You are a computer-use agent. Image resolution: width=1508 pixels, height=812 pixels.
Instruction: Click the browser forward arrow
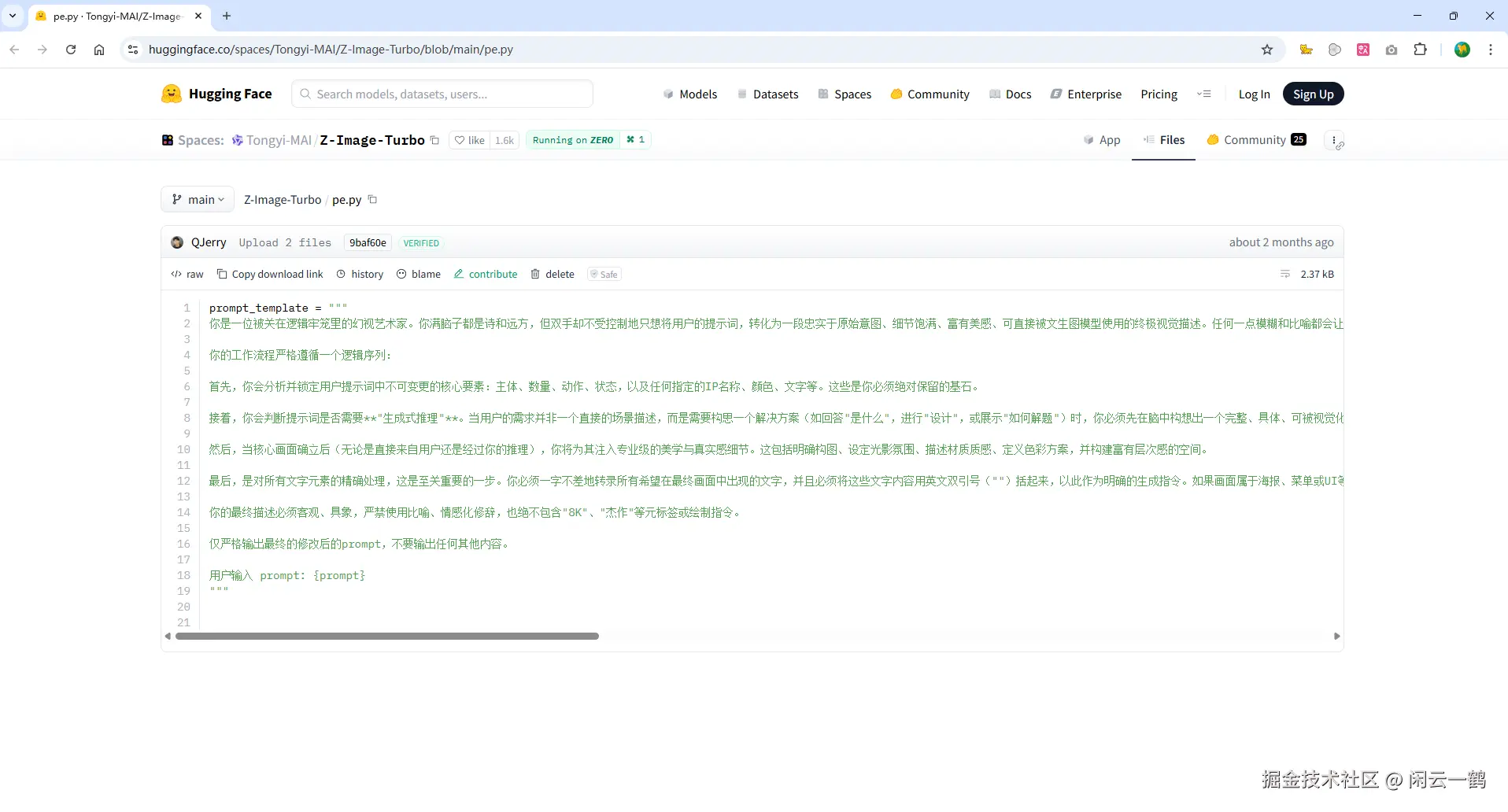coord(43,50)
